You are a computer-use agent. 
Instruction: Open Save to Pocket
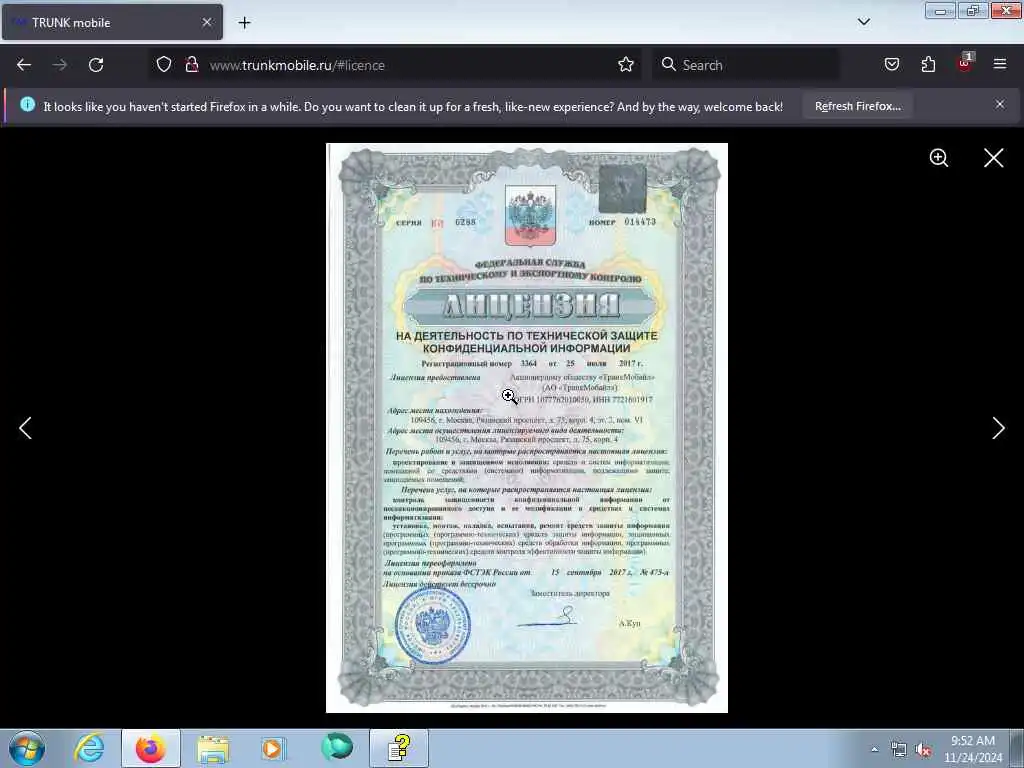(x=891, y=65)
